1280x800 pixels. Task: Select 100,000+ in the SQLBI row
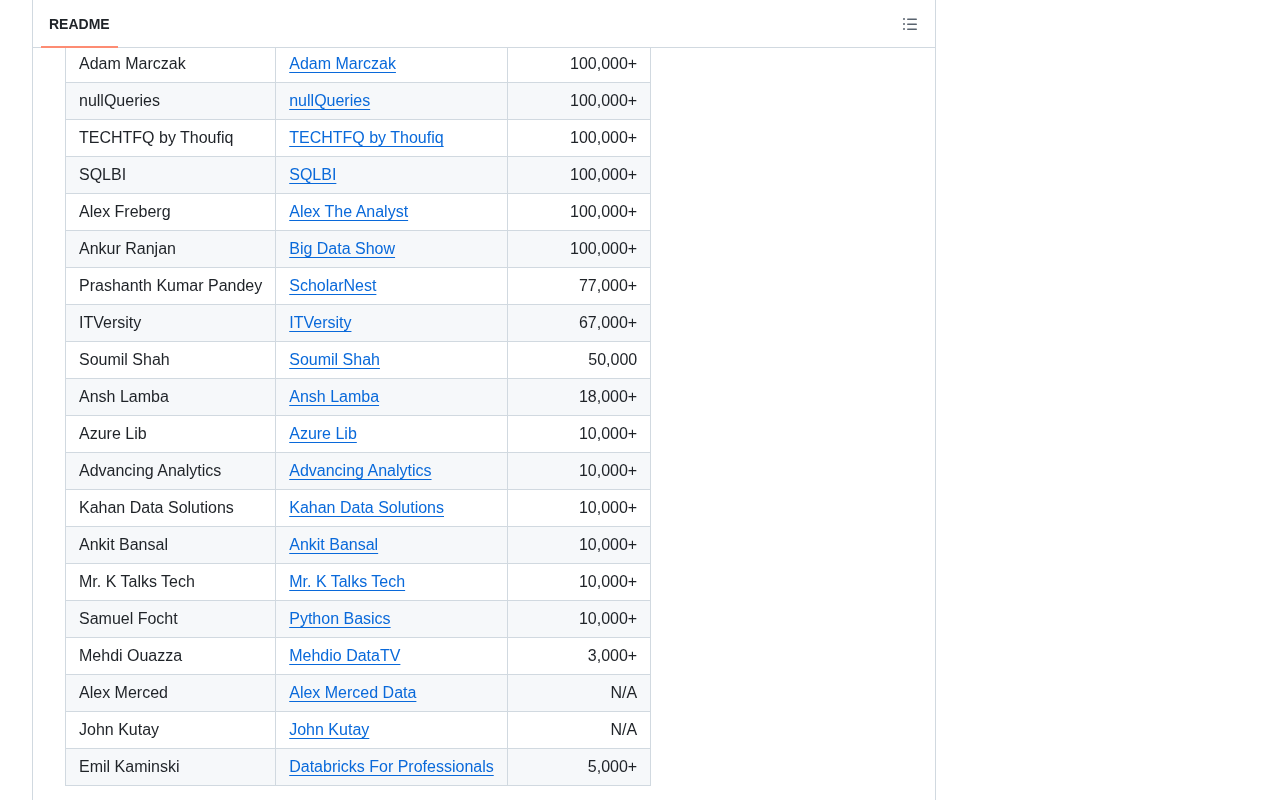[x=603, y=175]
